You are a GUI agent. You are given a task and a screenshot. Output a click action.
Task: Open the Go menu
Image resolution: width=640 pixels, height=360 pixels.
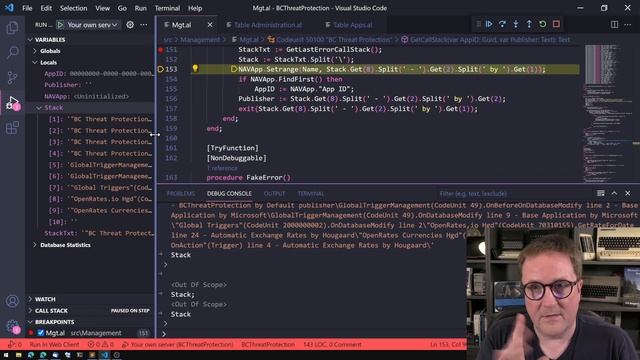[122, 8]
